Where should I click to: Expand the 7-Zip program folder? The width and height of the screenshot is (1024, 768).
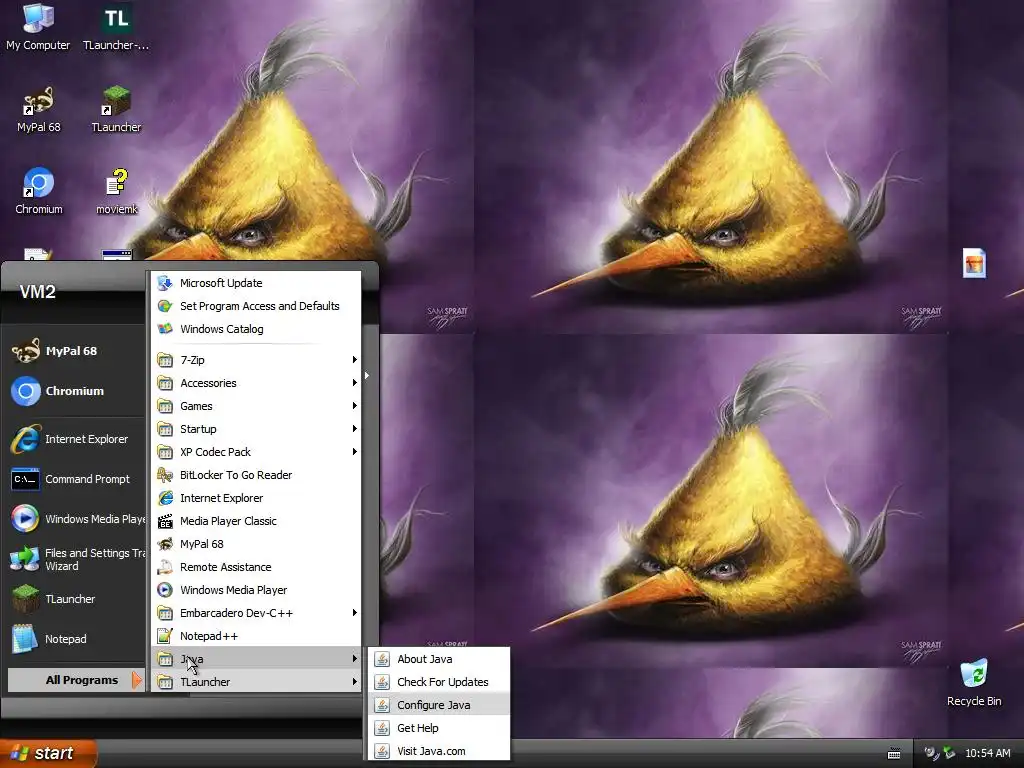[256, 360]
